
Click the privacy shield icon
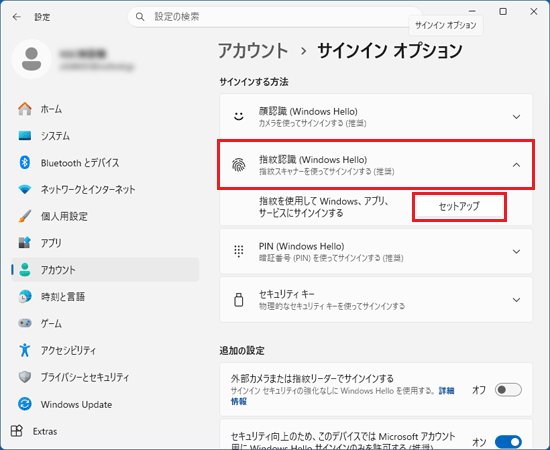tap(25, 377)
